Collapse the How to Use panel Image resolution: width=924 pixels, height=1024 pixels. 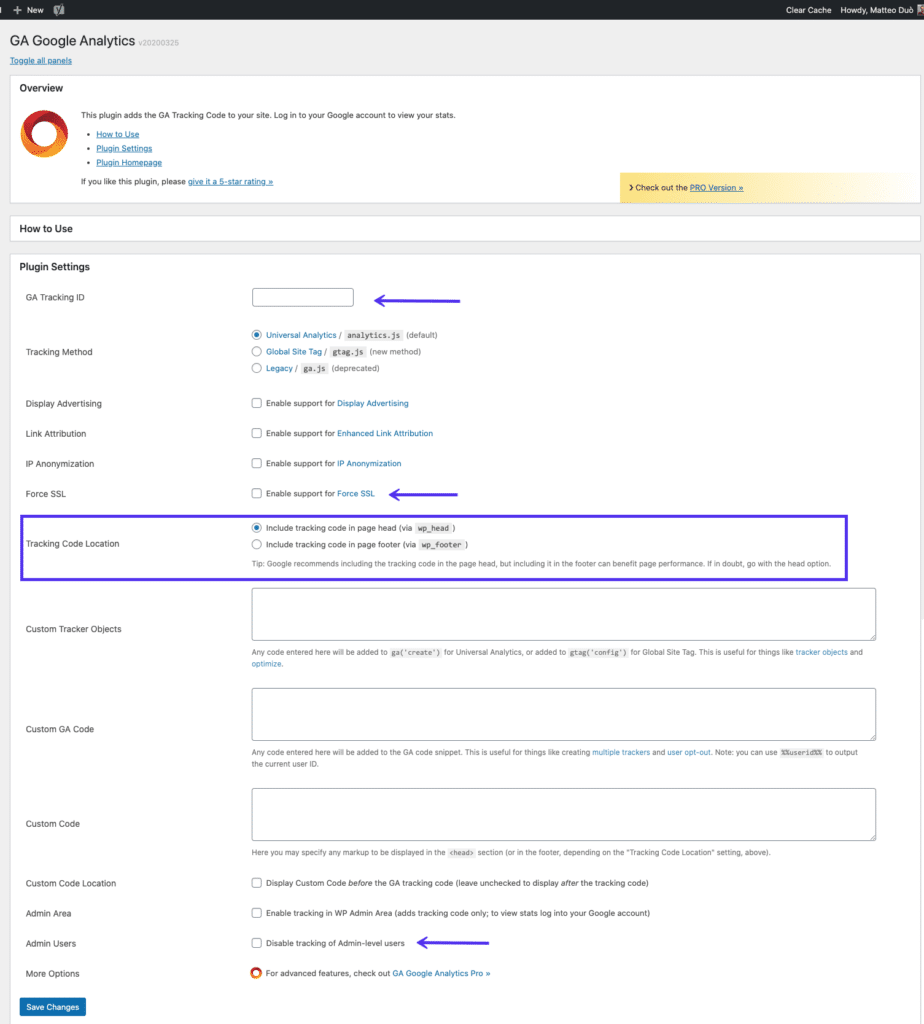tap(40, 228)
